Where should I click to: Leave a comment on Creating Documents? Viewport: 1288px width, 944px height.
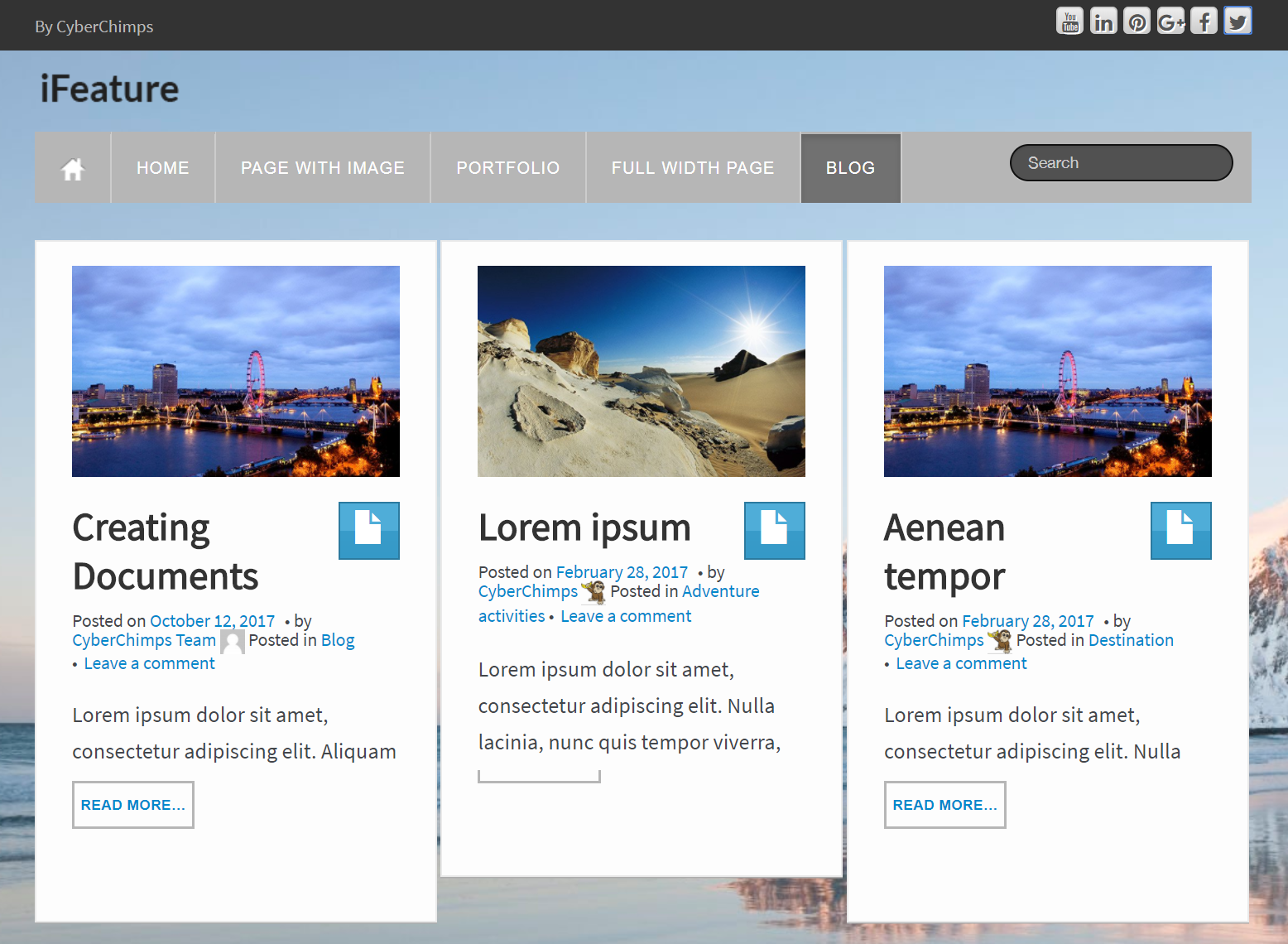(x=149, y=663)
